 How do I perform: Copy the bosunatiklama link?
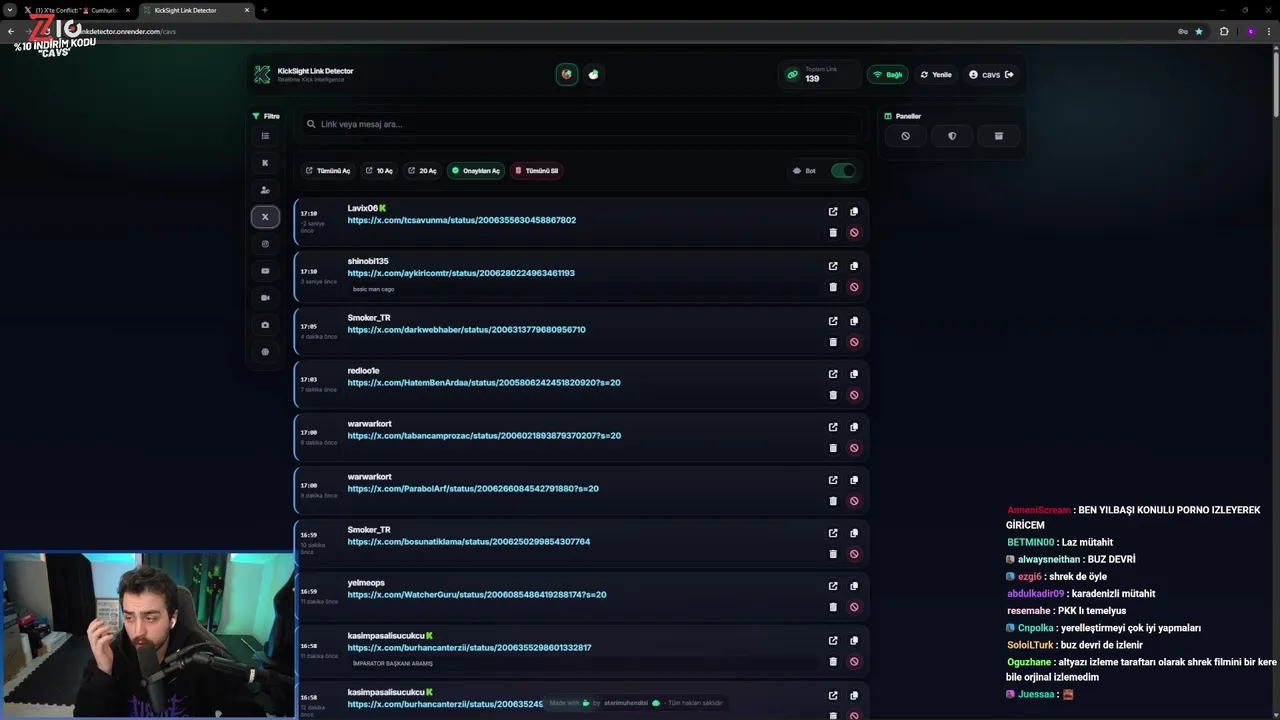point(854,533)
